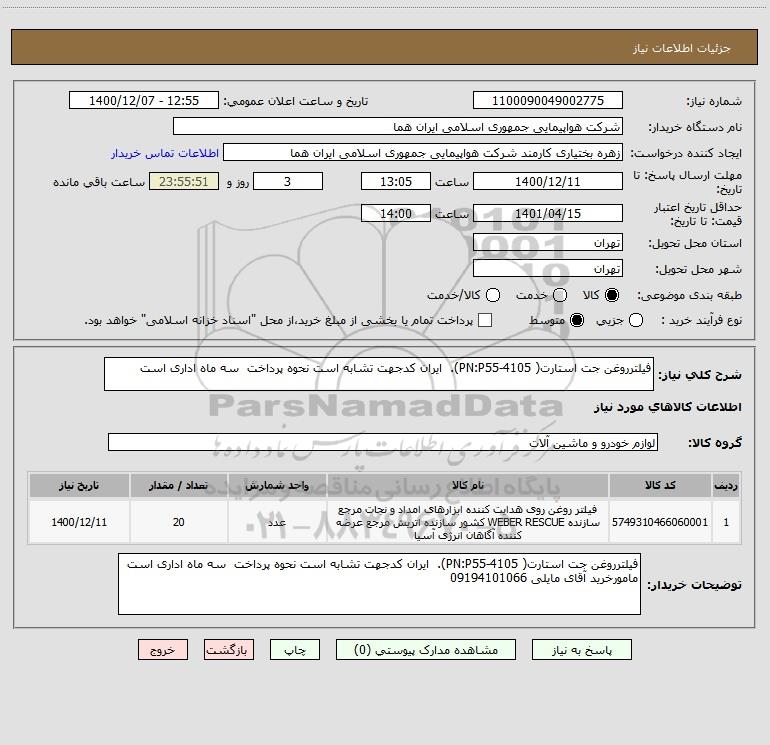Select the کالا radio button

tap(612, 295)
